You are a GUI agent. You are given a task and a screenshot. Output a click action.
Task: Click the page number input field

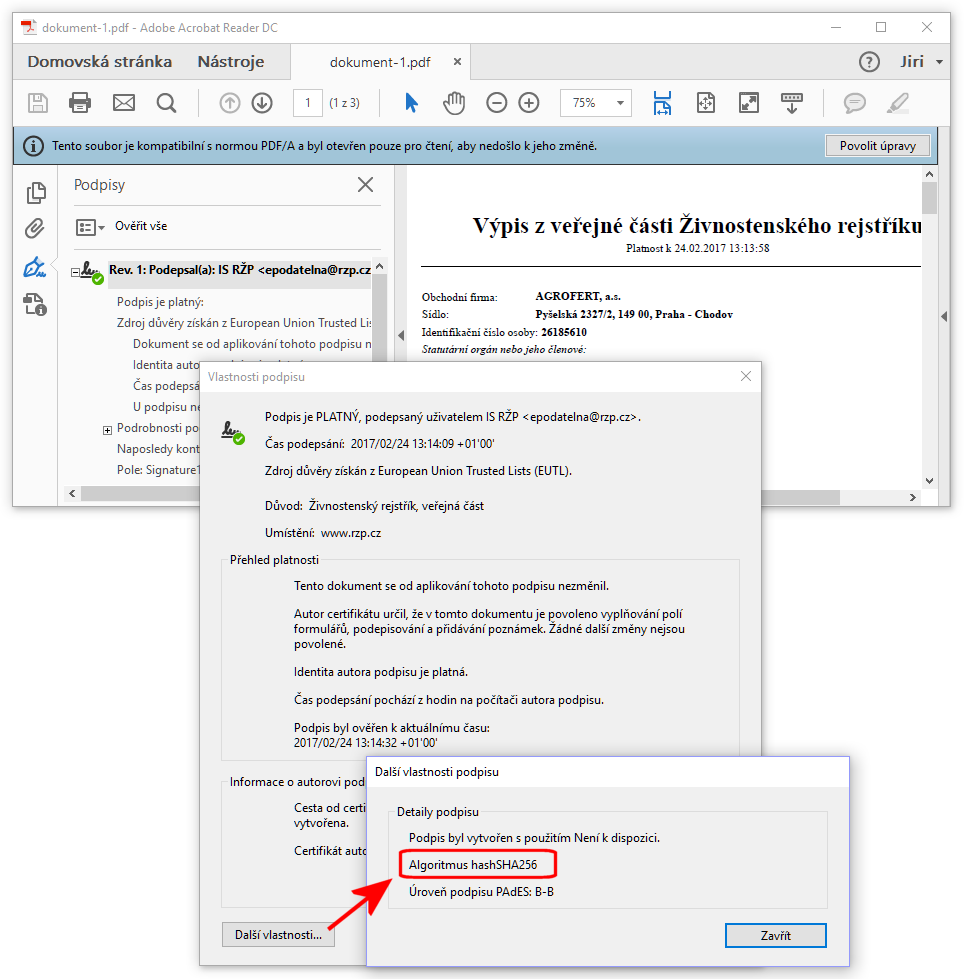[x=308, y=103]
